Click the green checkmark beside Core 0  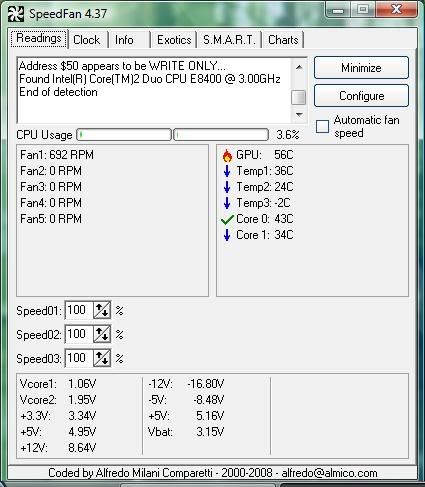[x=227, y=219]
